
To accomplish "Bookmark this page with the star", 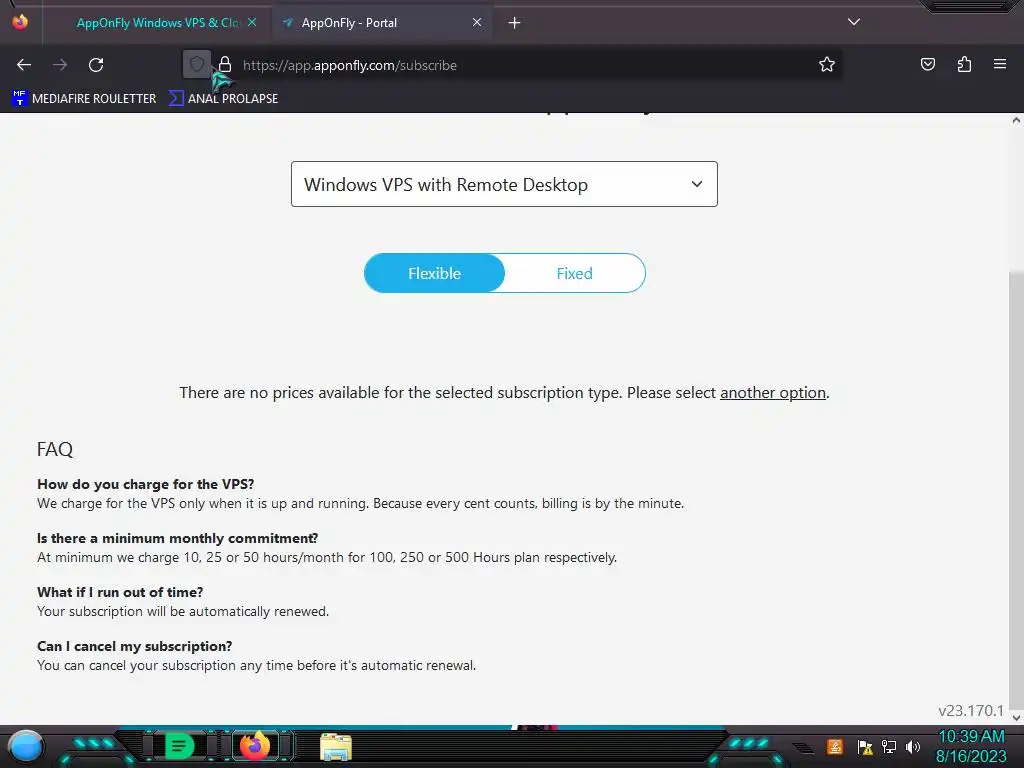I will pyautogui.click(x=827, y=64).
